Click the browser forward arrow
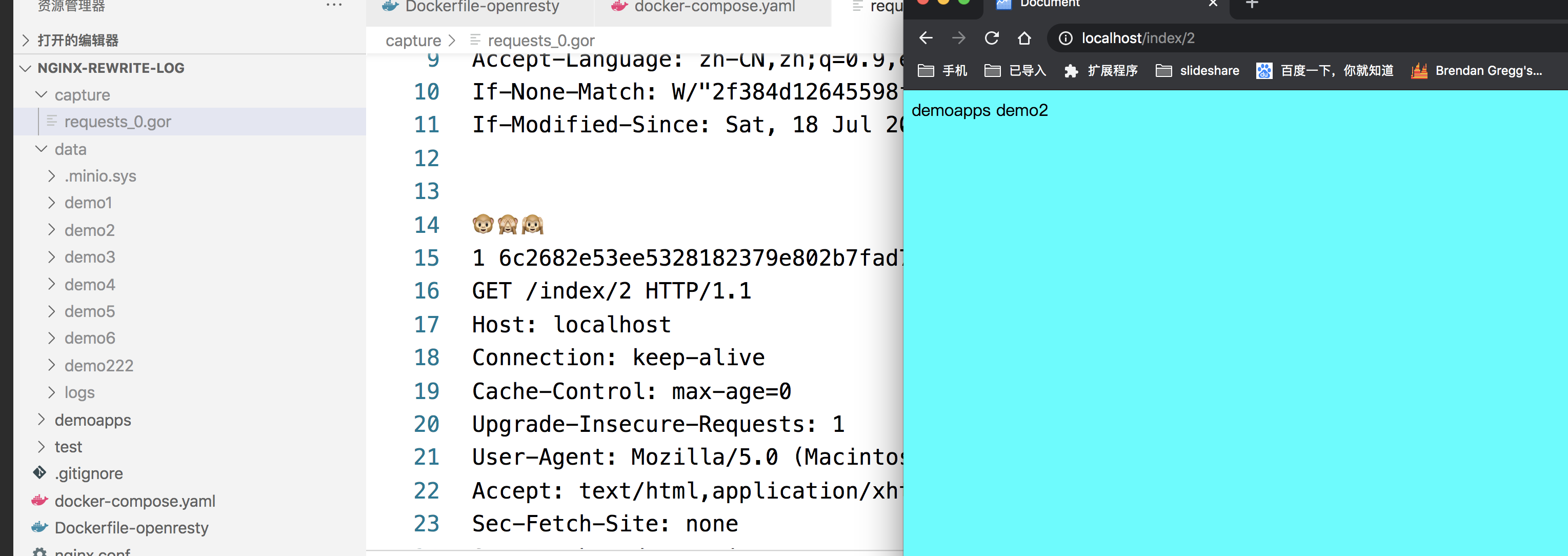 pyautogui.click(x=959, y=38)
